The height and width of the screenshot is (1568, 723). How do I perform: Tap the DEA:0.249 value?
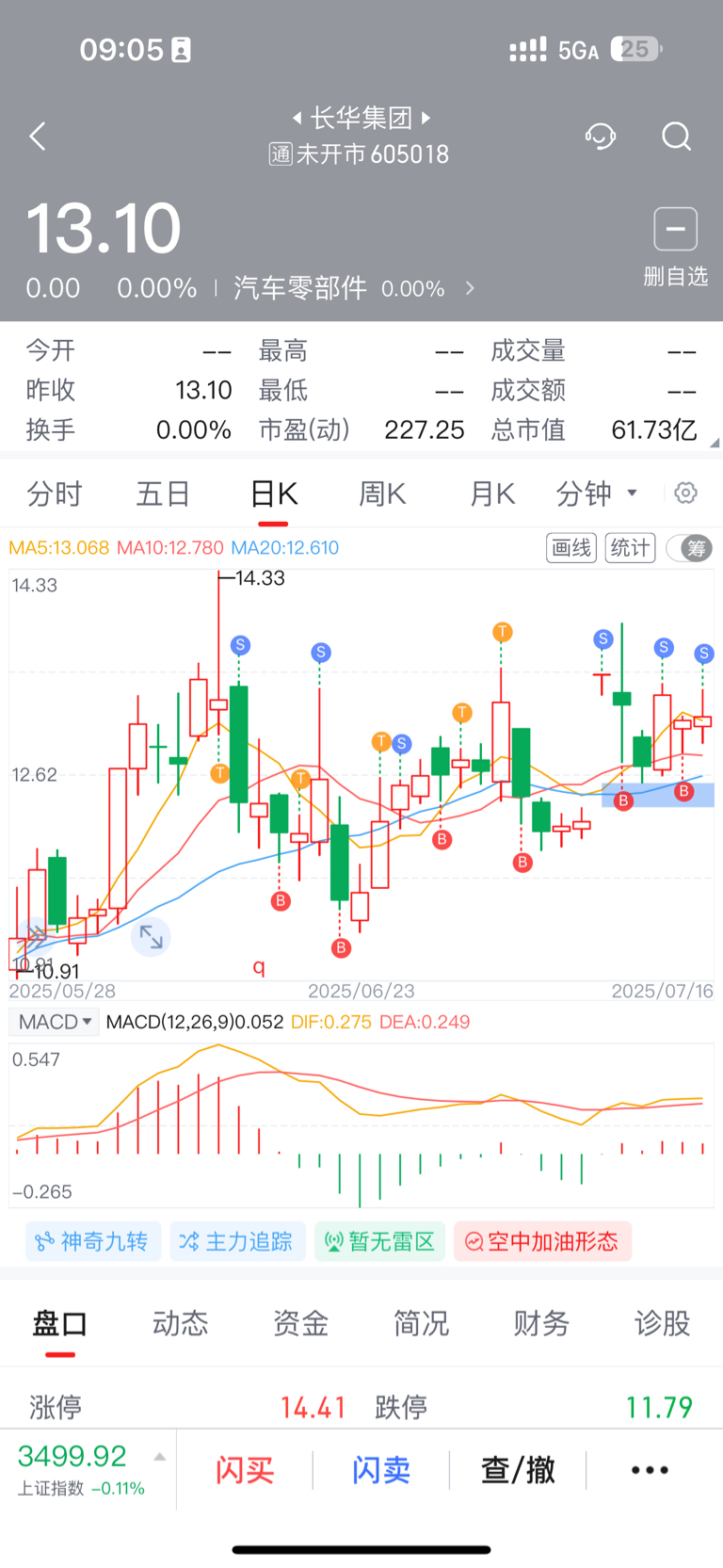click(x=425, y=1022)
